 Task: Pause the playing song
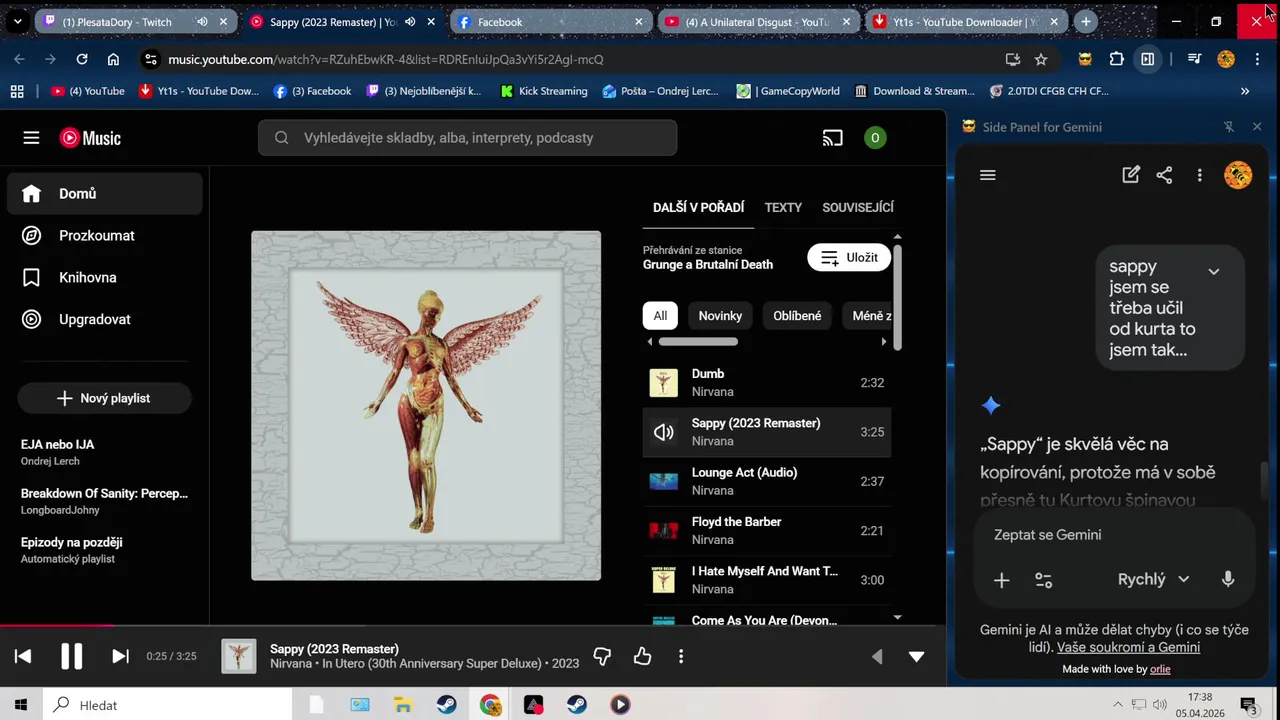(x=71, y=656)
